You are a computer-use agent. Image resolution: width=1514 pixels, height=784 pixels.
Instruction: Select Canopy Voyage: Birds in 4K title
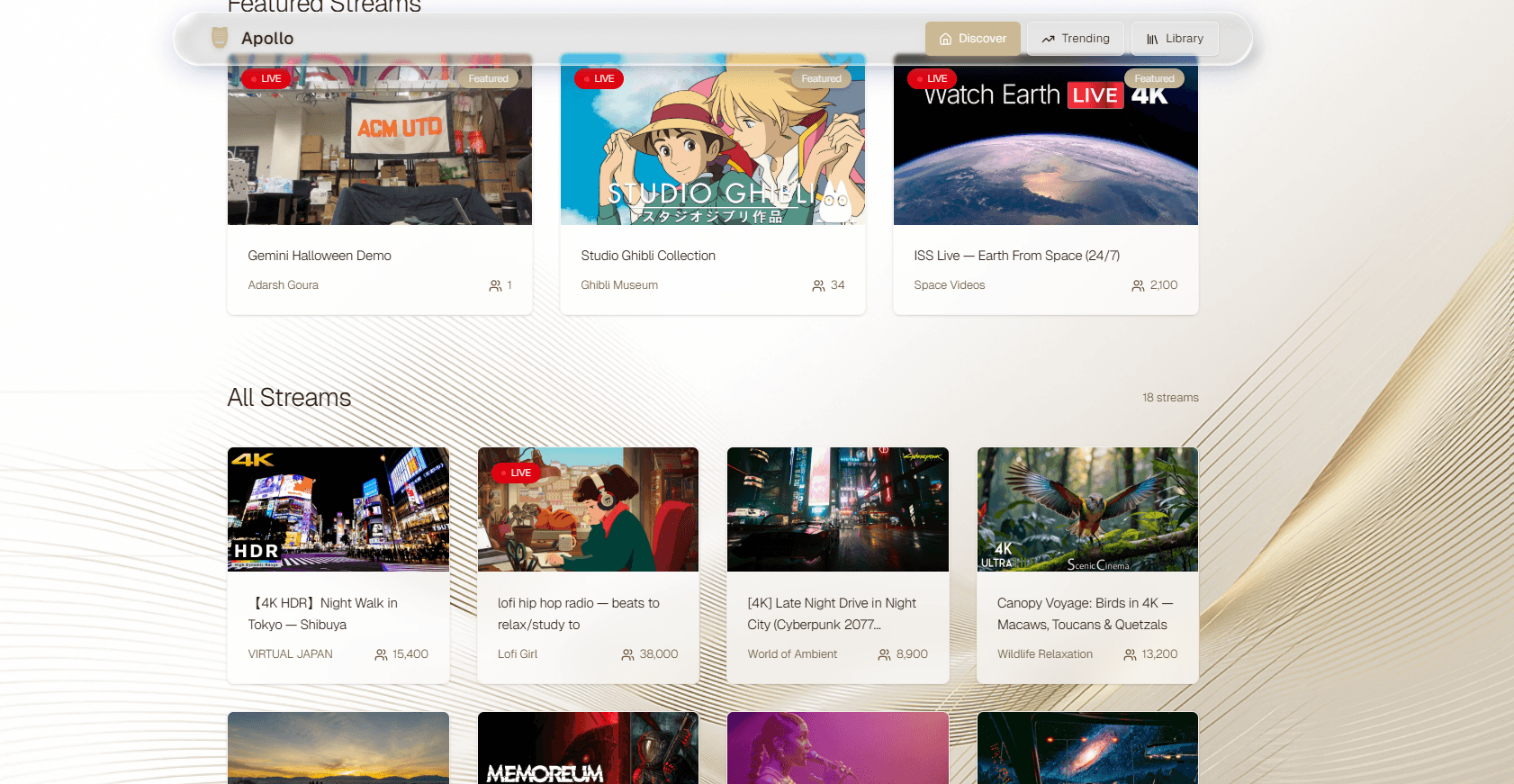(x=1085, y=614)
